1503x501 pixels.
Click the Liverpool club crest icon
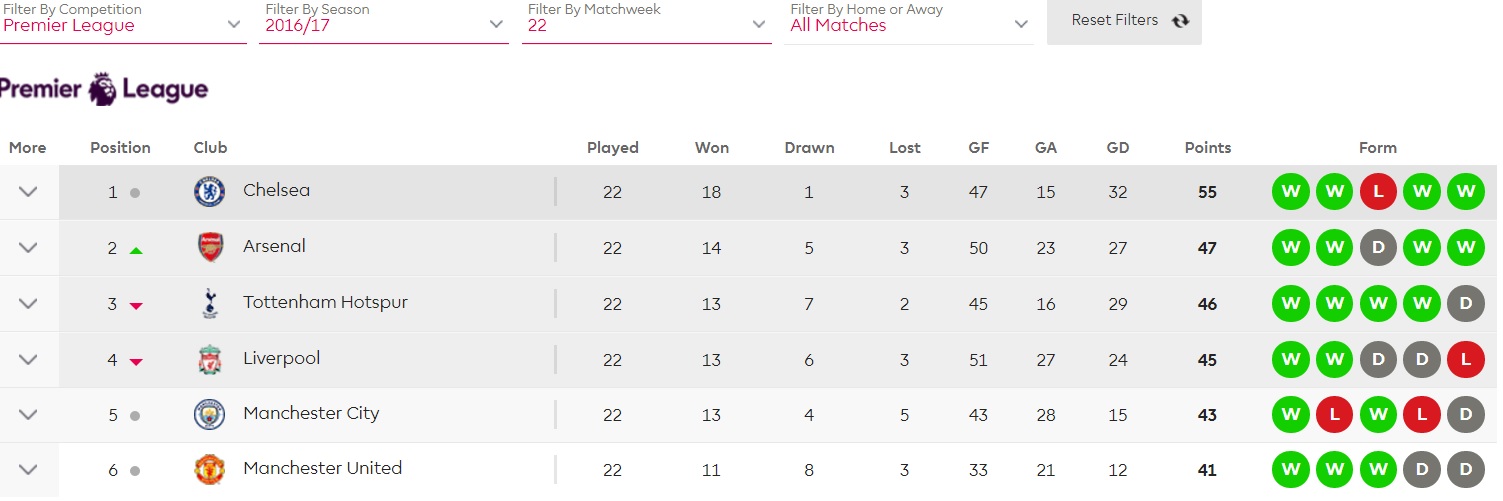point(209,359)
